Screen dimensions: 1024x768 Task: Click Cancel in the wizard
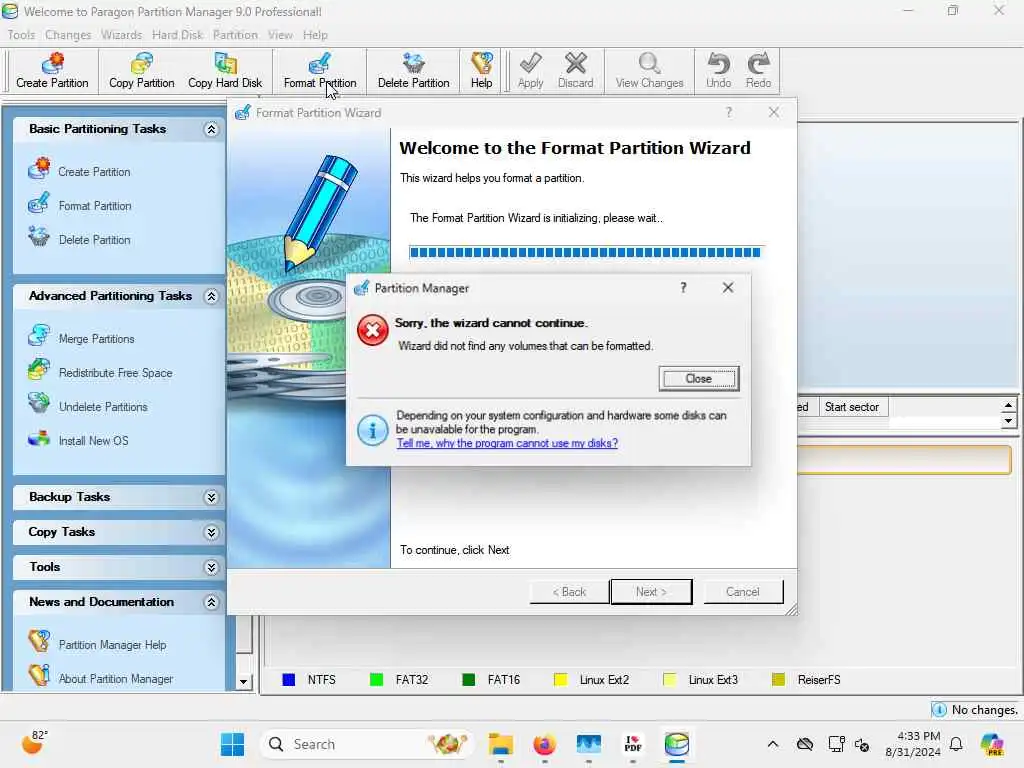[x=743, y=592]
